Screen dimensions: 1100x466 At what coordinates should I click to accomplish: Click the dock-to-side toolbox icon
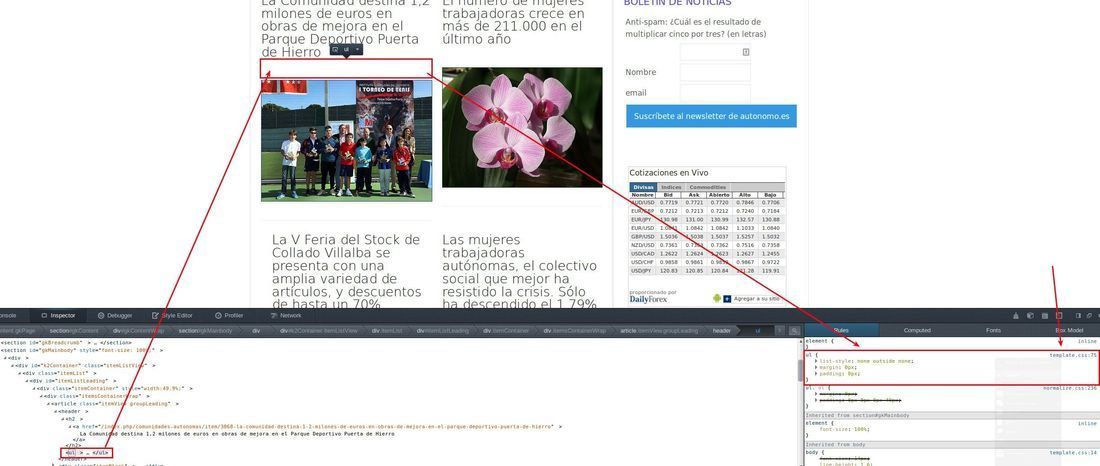(1078, 316)
